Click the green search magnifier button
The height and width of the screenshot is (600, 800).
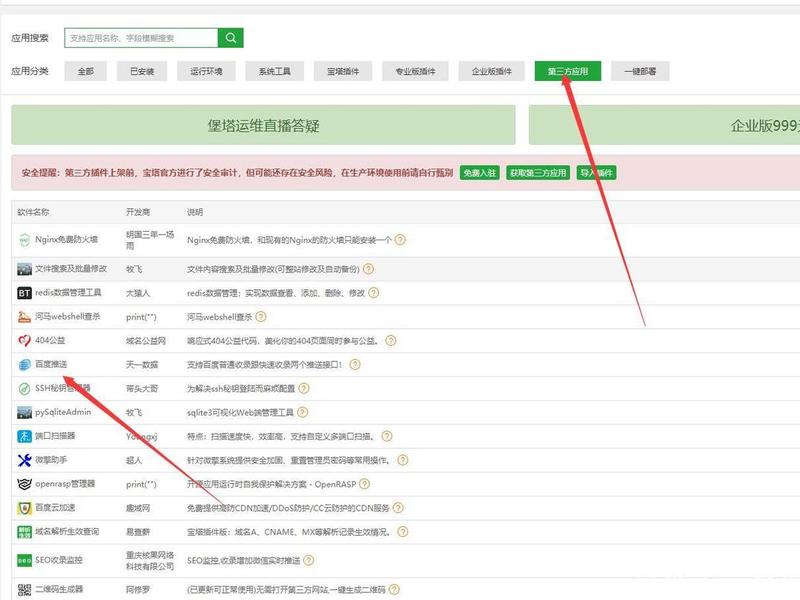tap(231, 38)
